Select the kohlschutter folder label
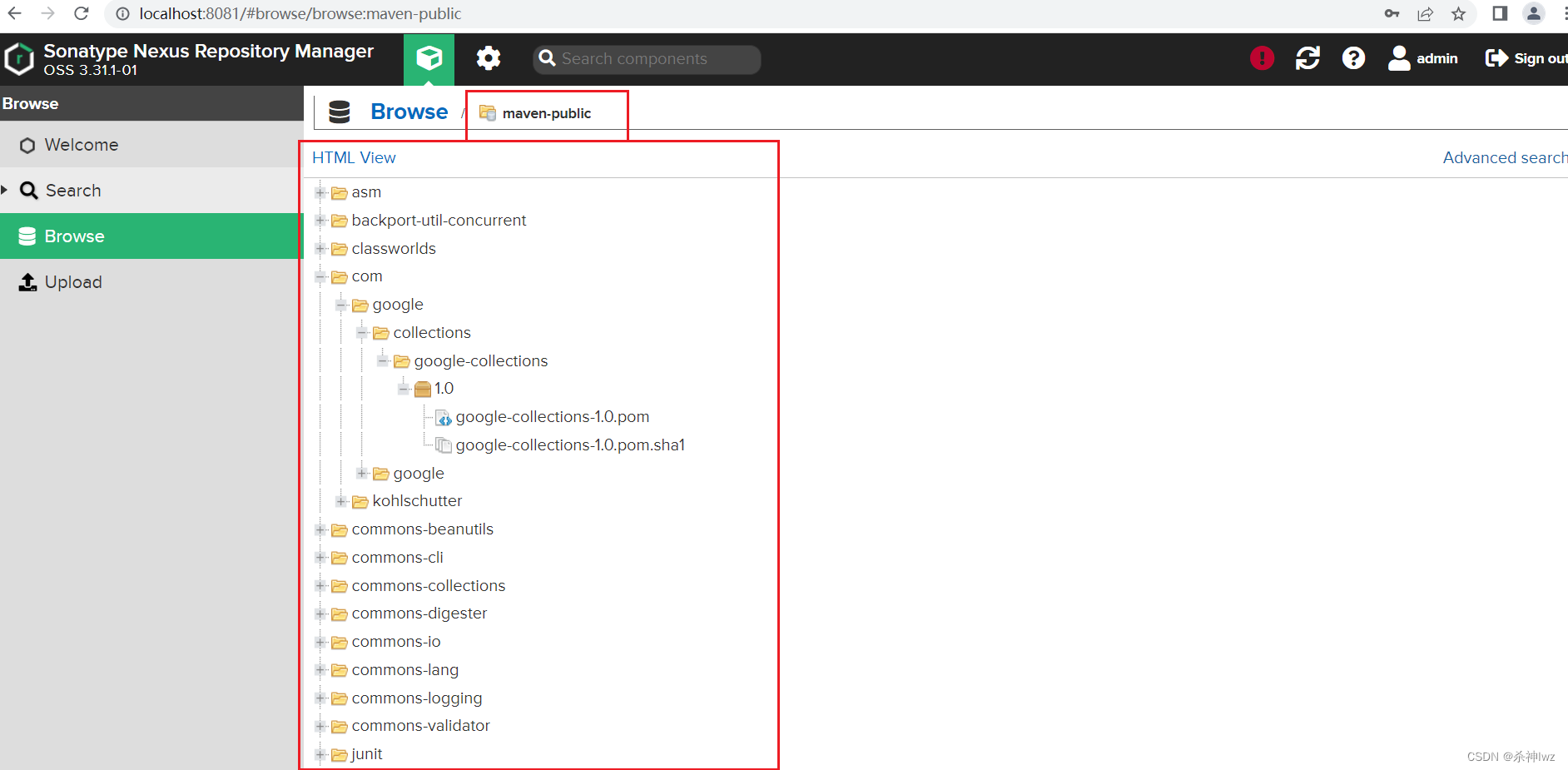1568x770 pixels. pyautogui.click(x=417, y=501)
